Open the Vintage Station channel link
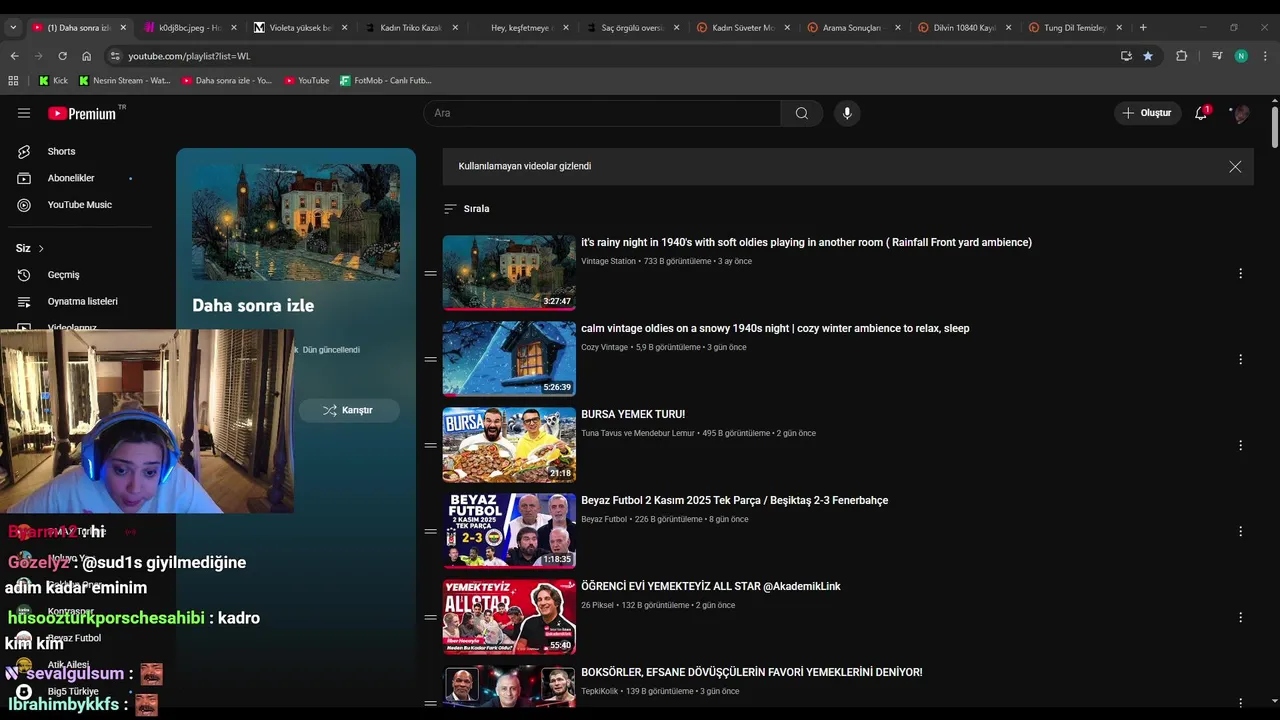Image resolution: width=1280 pixels, height=720 pixels. click(x=608, y=261)
